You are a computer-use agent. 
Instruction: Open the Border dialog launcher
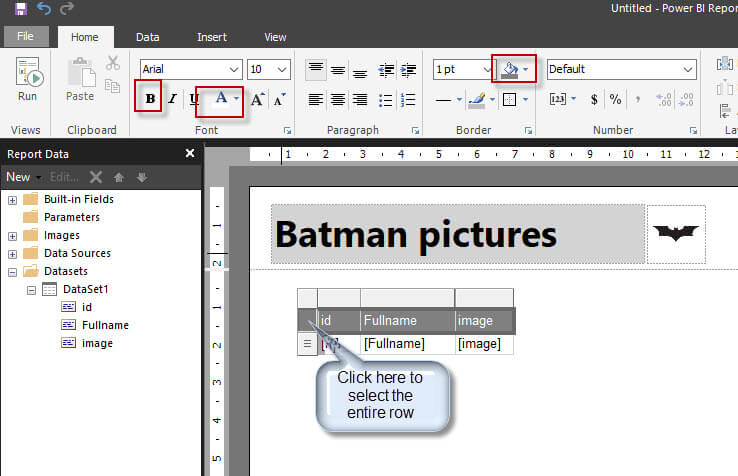coord(528,130)
